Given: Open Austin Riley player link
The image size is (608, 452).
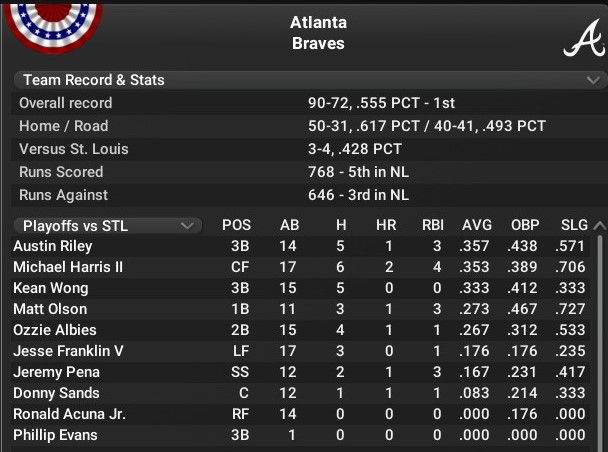Looking at the screenshot, I should pyautogui.click(x=53, y=246).
